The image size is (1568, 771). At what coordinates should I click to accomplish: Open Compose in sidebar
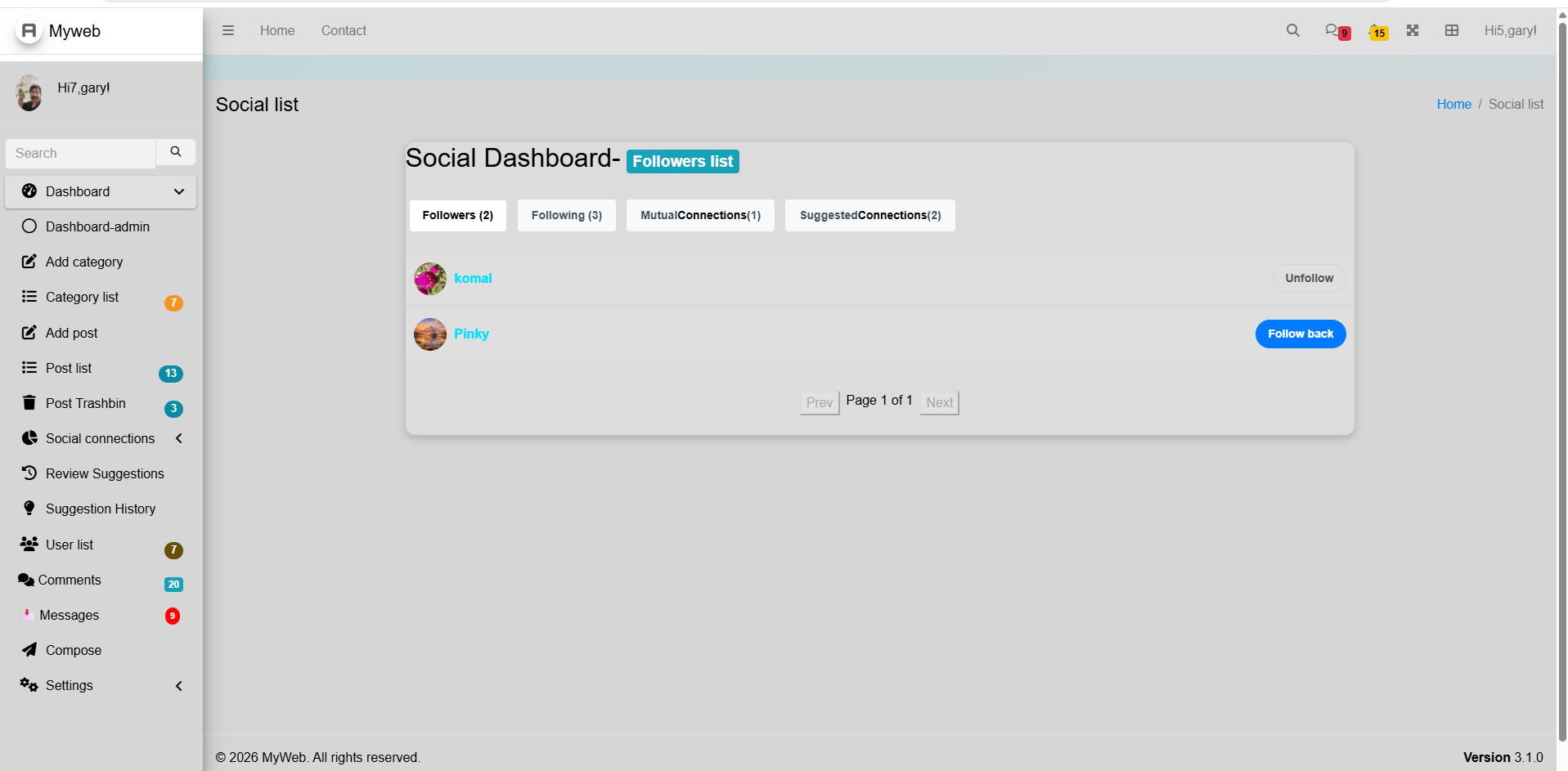point(101,650)
